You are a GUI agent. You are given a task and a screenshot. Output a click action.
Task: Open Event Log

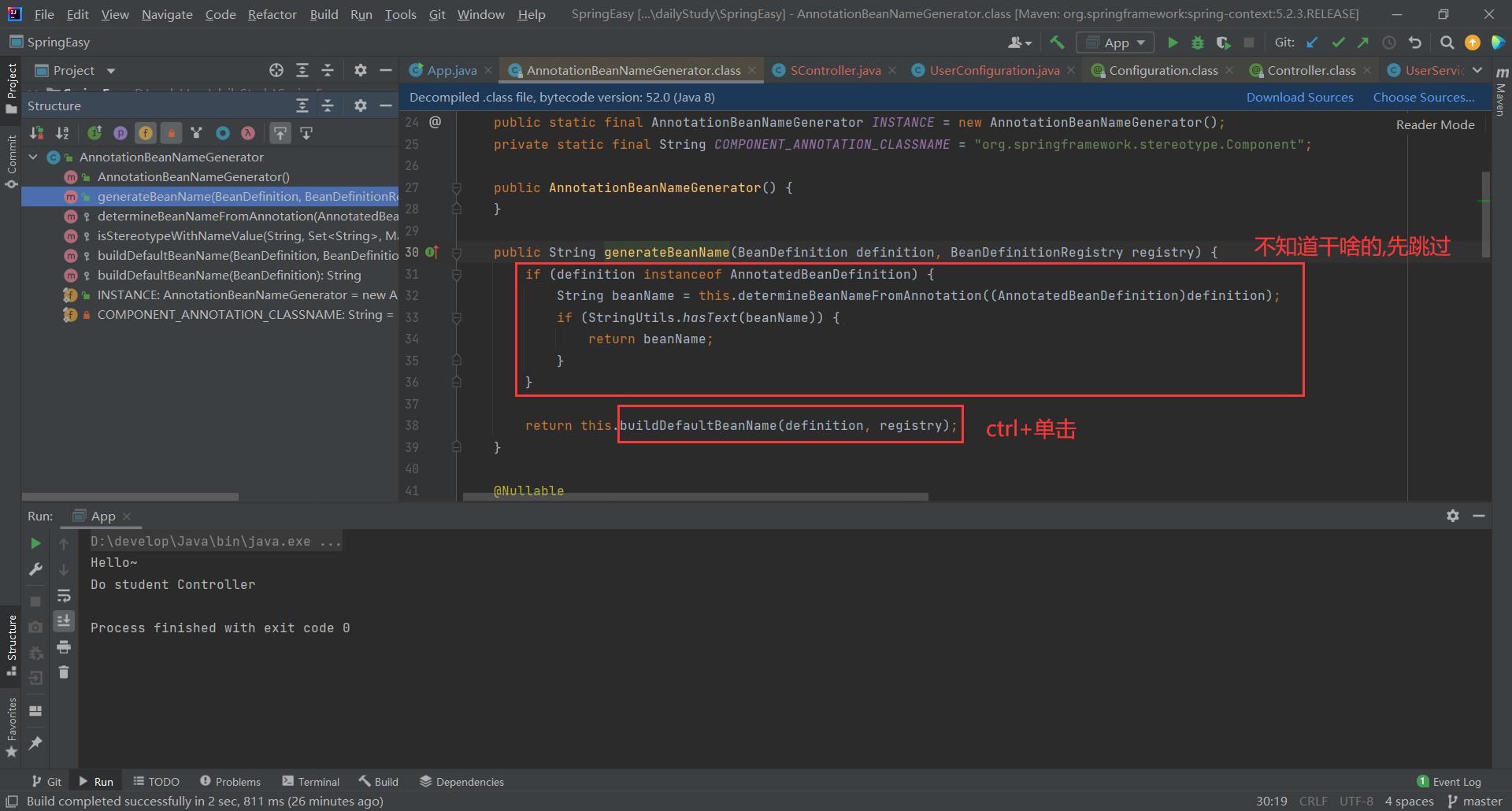click(x=1449, y=781)
